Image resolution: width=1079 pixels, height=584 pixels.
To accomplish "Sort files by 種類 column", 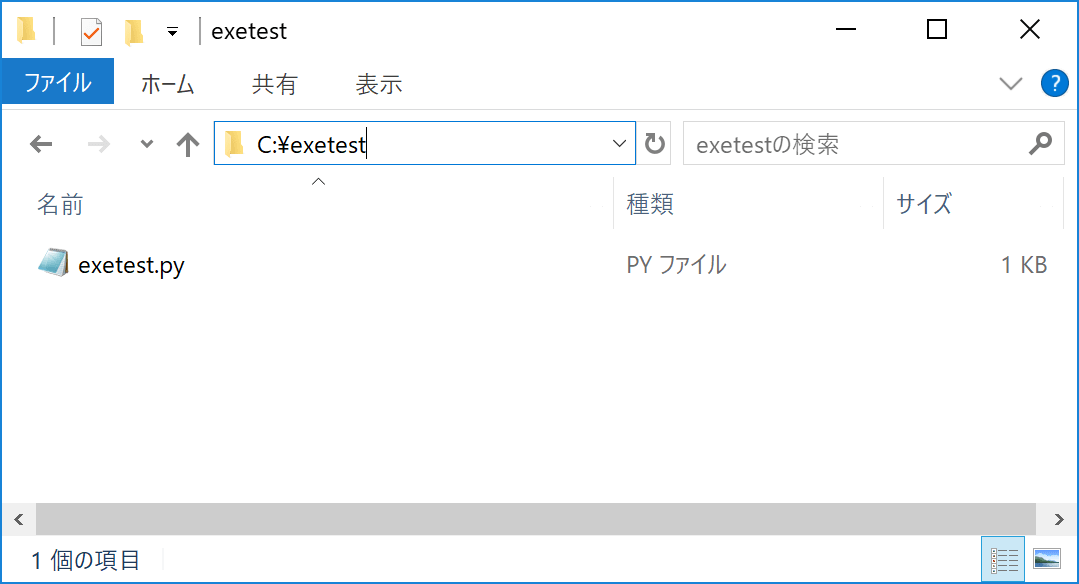I will [650, 205].
